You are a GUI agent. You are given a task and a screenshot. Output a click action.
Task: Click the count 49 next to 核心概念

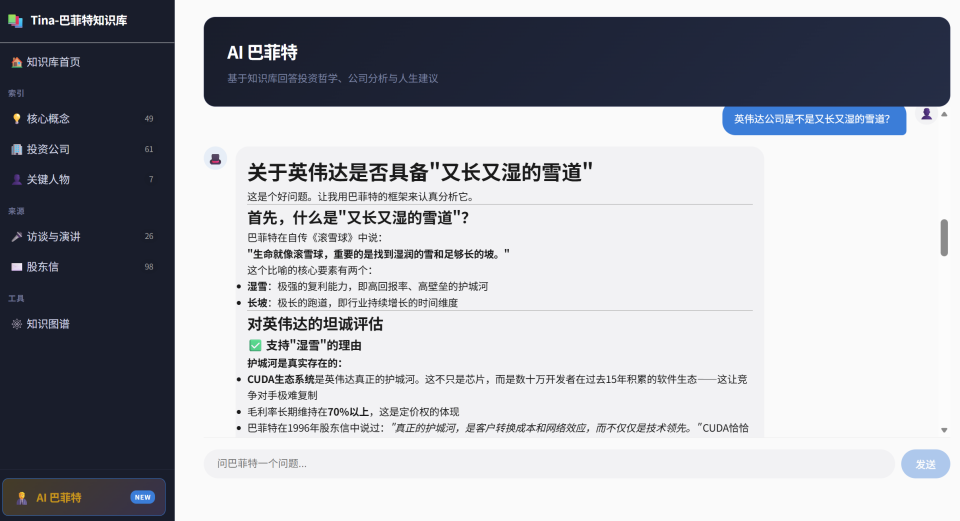pos(149,119)
